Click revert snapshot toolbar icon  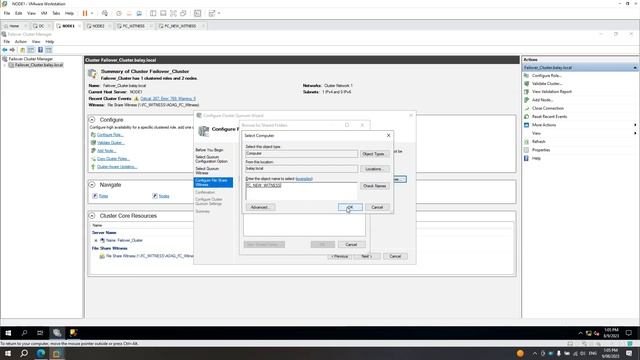click(129, 13)
